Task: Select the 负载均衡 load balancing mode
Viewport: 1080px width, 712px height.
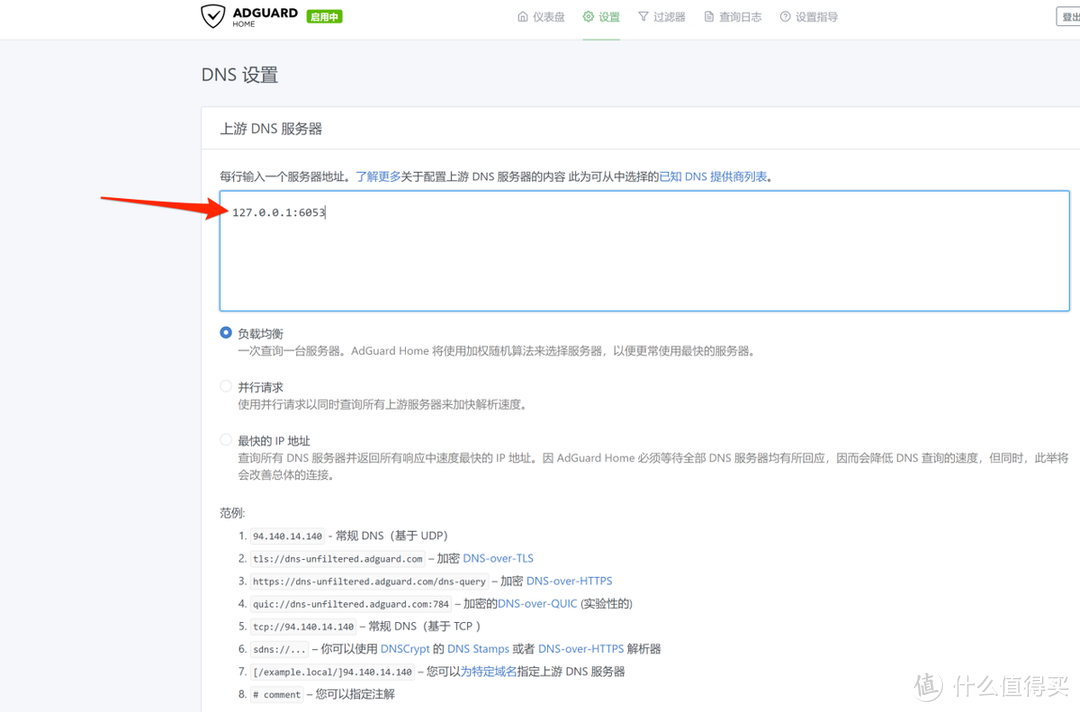Action: pos(225,333)
